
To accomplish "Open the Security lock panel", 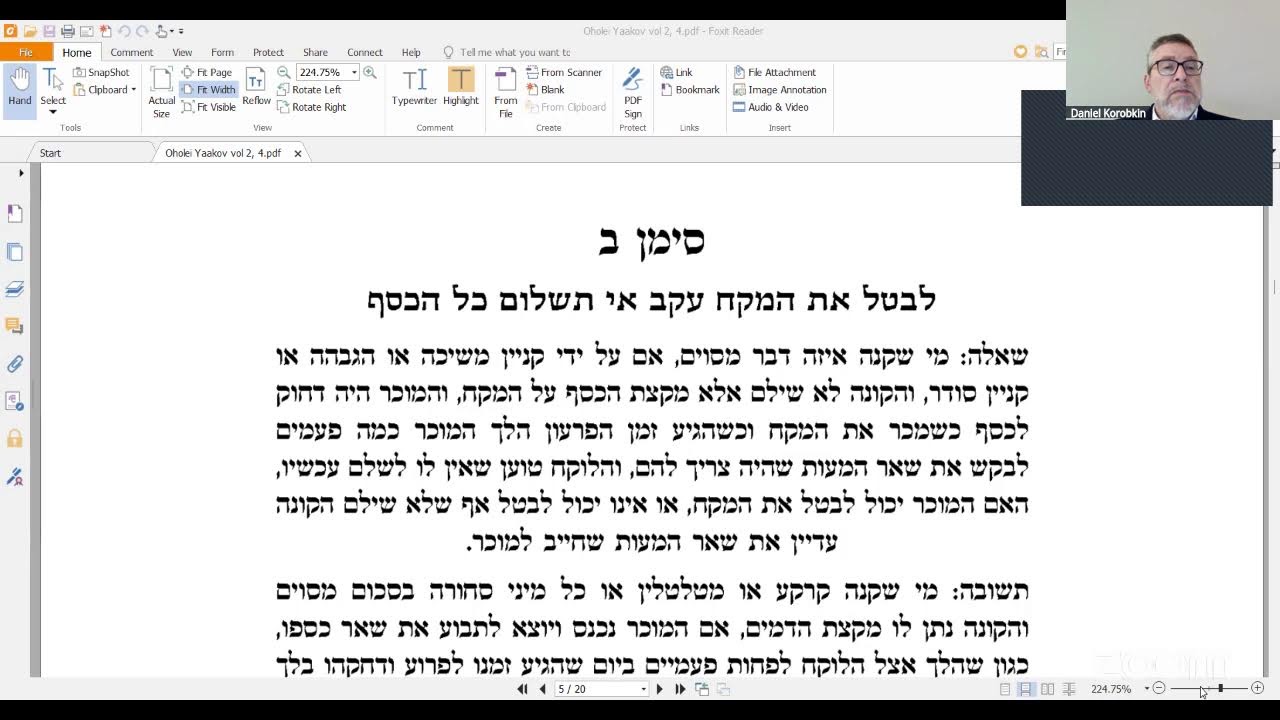I will [14, 438].
